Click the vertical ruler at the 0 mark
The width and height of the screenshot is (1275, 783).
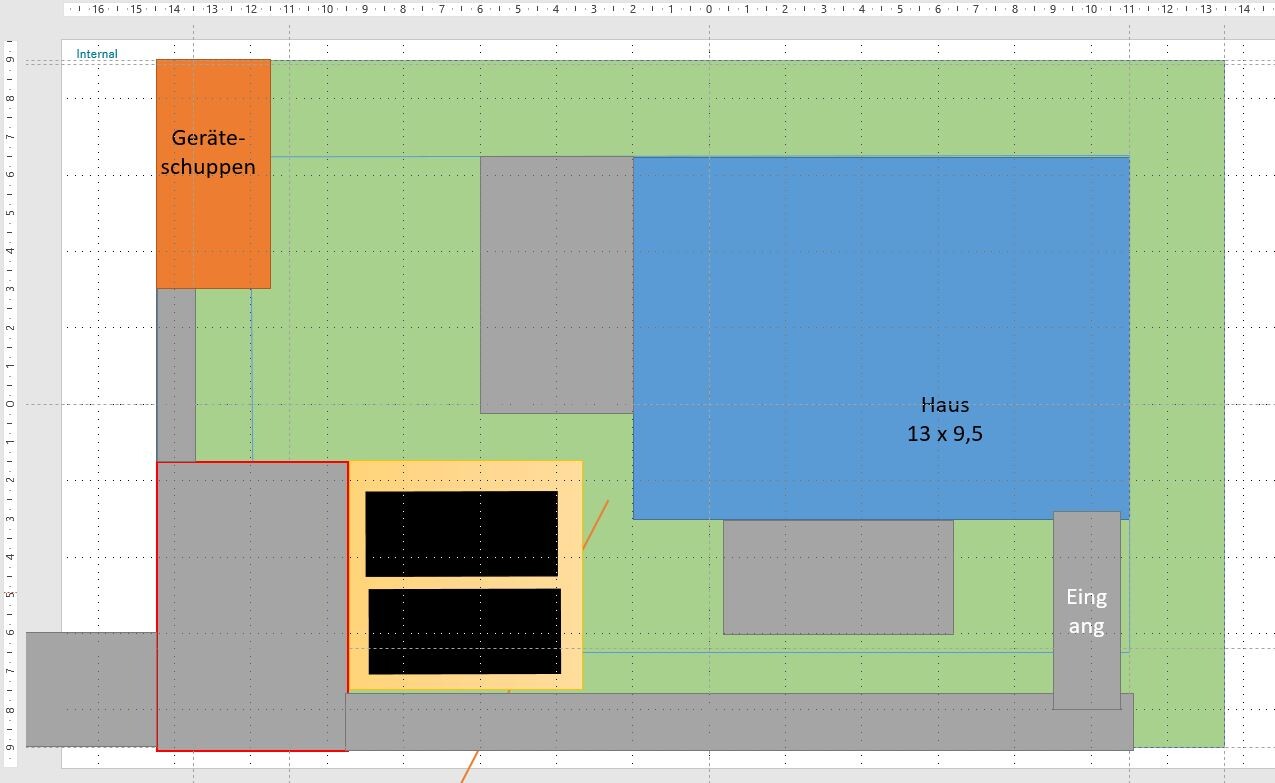click(x=9, y=404)
